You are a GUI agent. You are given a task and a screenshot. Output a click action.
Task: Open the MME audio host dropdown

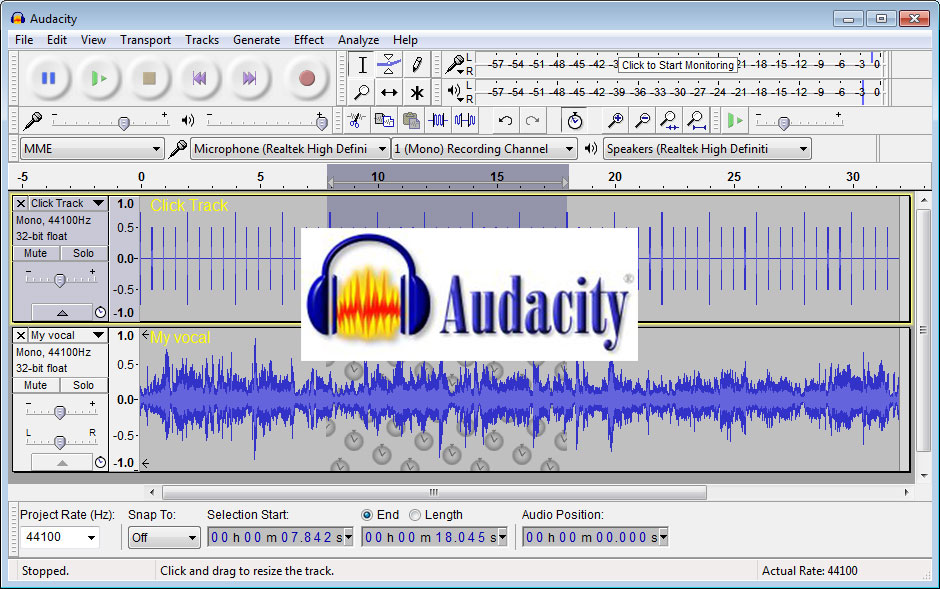tap(92, 149)
